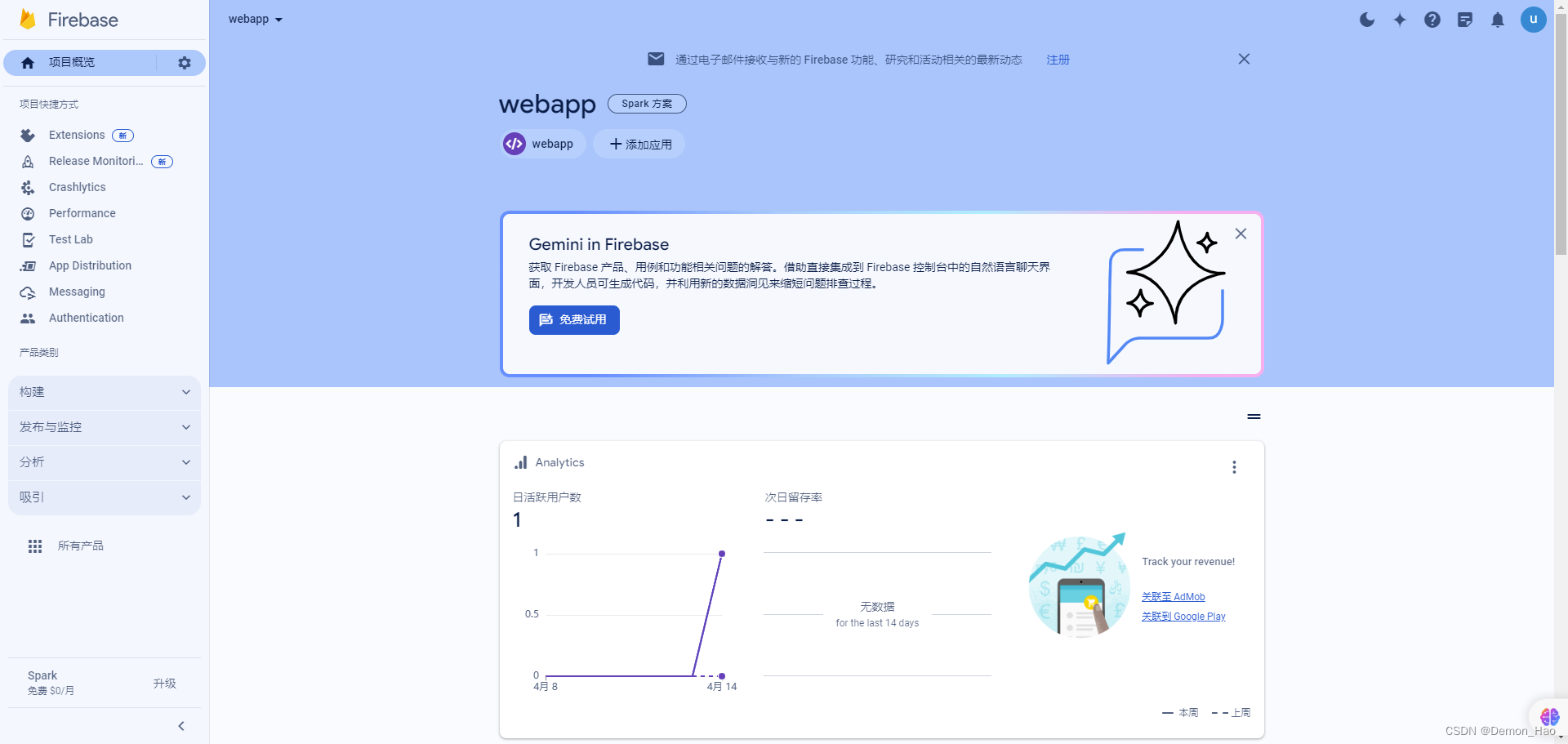The height and width of the screenshot is (744, 1568).
Task: Click 关联到 Google Play link
Action: pyautogui.click(x=1183, y=617)
